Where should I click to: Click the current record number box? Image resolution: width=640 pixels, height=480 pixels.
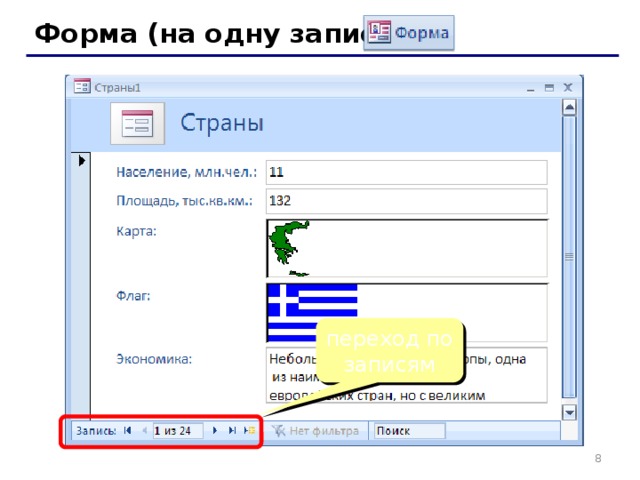[178, 431]
